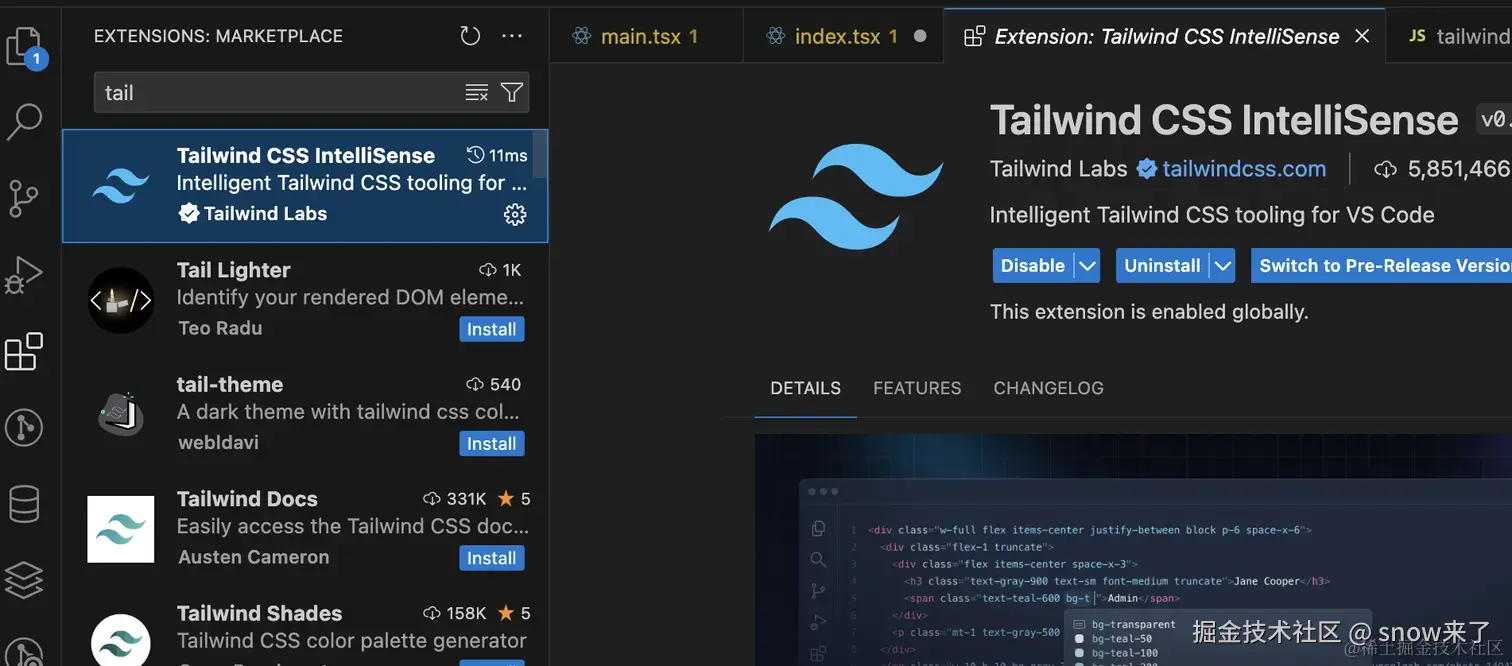Viewport: 1512px width, 666px height.
Task: Refresh the extensions marketplace list
Action: 470,36
